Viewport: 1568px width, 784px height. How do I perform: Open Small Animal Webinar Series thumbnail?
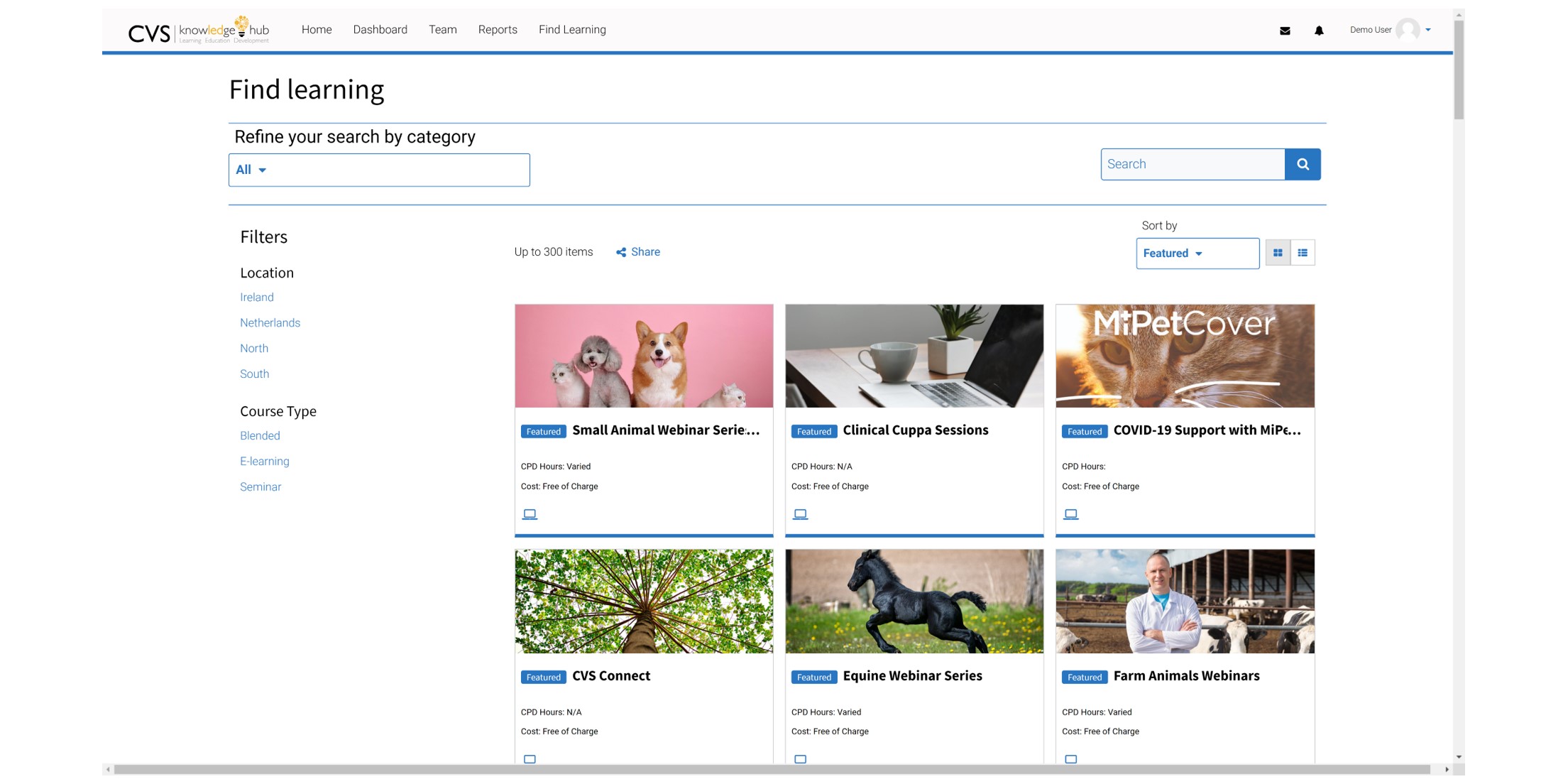(644, 356)
